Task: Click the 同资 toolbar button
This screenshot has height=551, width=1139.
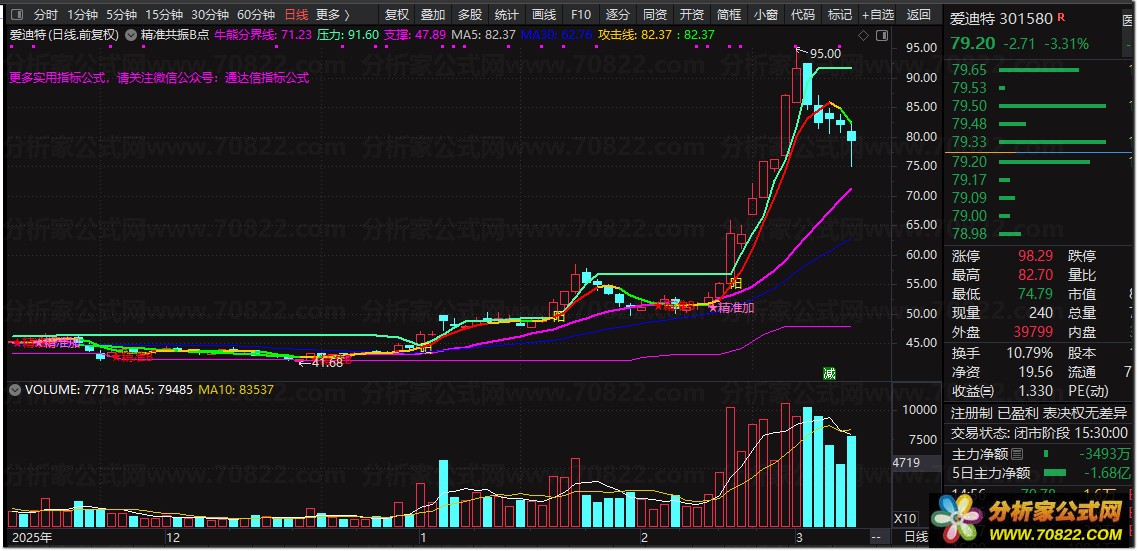Action: [x=654, y=15]
